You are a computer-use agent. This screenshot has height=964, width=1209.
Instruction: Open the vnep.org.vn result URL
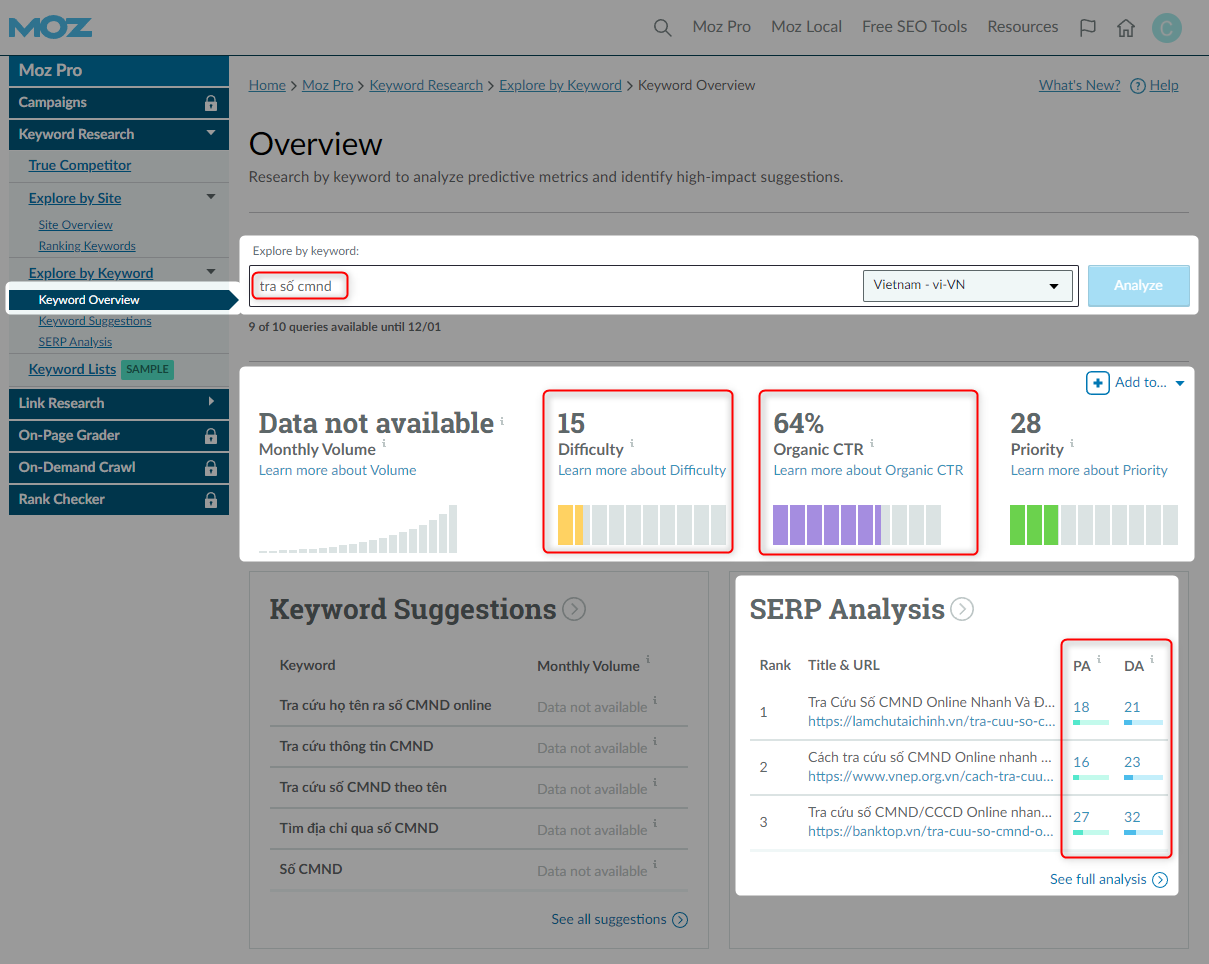[931, 775]
